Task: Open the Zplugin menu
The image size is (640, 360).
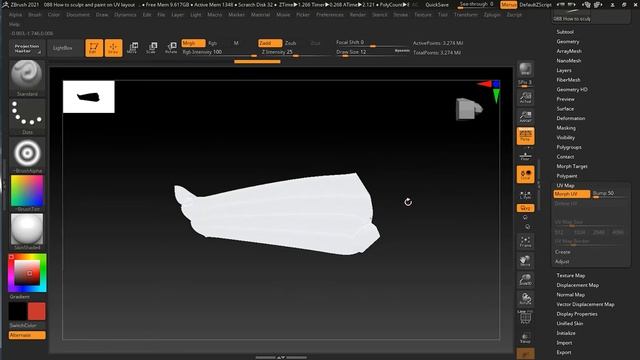Action: click(492, 15)
